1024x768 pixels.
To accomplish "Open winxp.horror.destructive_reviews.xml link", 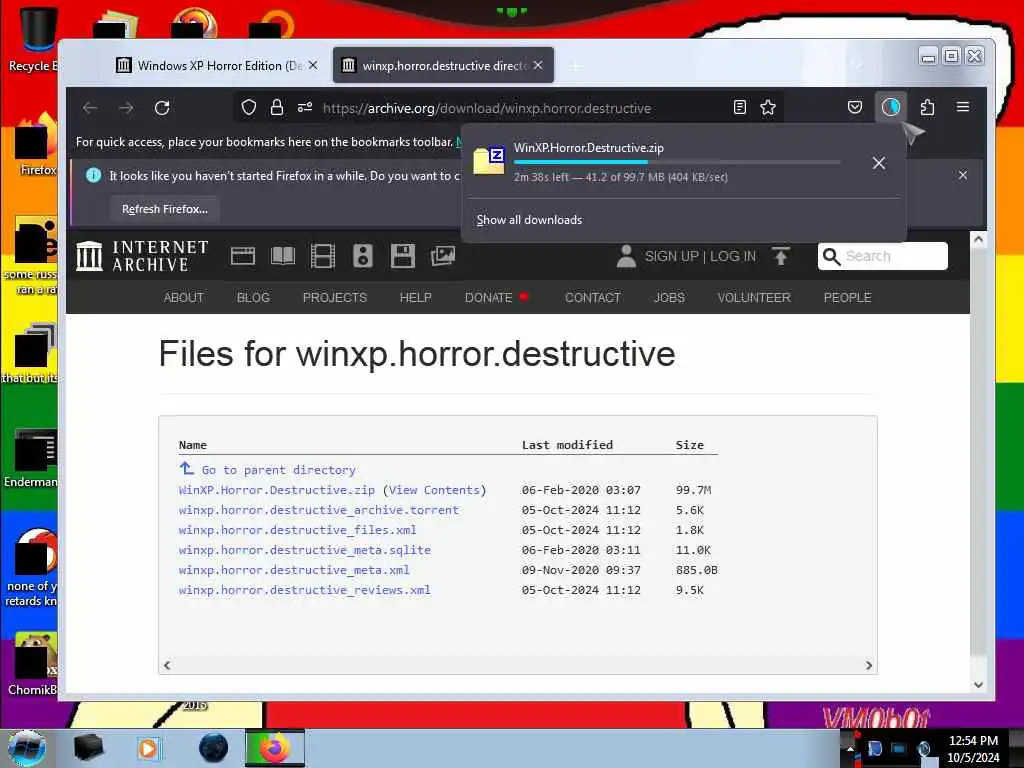I will tap(304, 590).
